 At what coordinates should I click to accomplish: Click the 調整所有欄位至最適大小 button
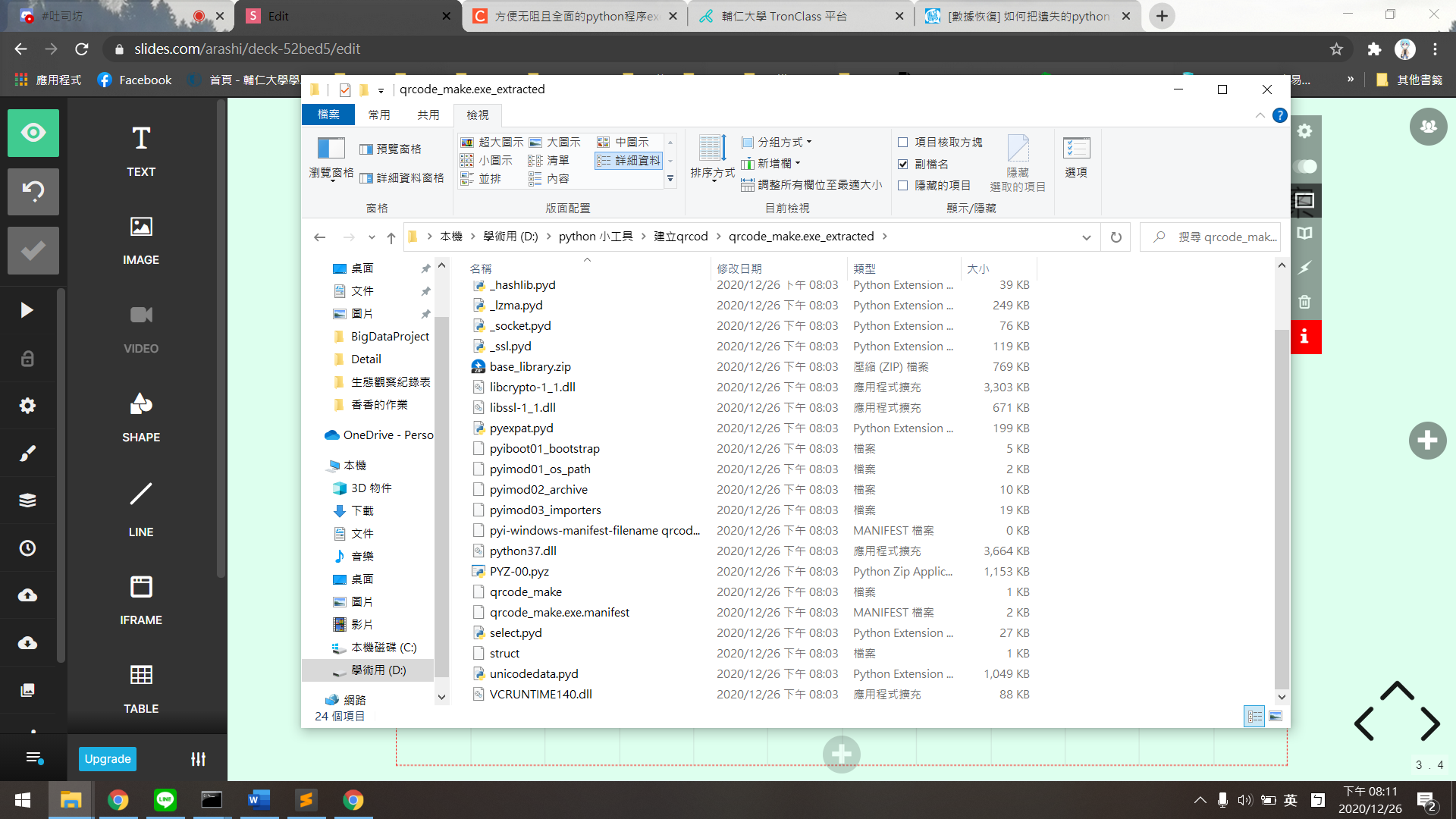(x=811, y=185)
